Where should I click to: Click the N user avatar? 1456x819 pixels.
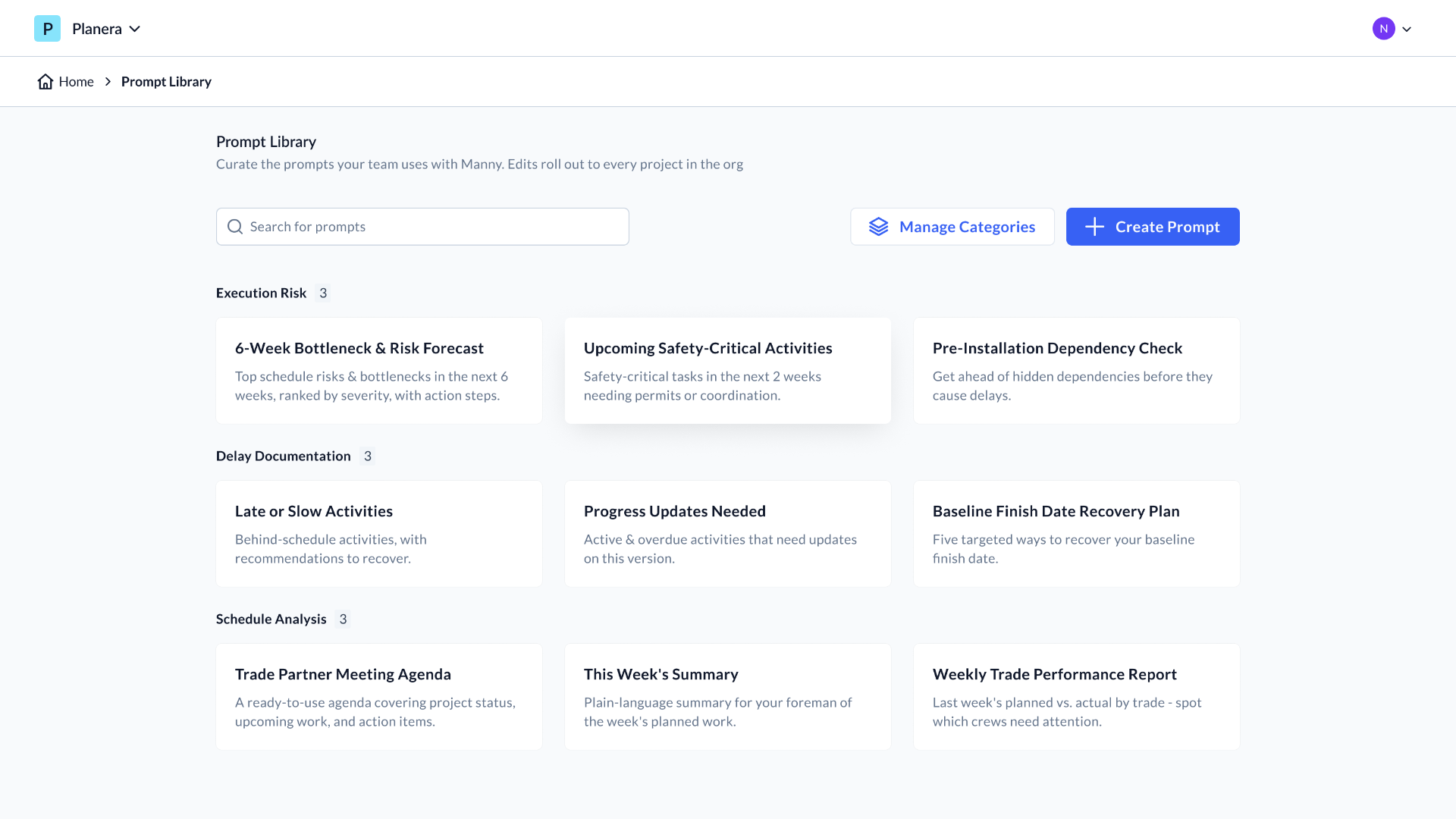click(x=1383, y=29)
